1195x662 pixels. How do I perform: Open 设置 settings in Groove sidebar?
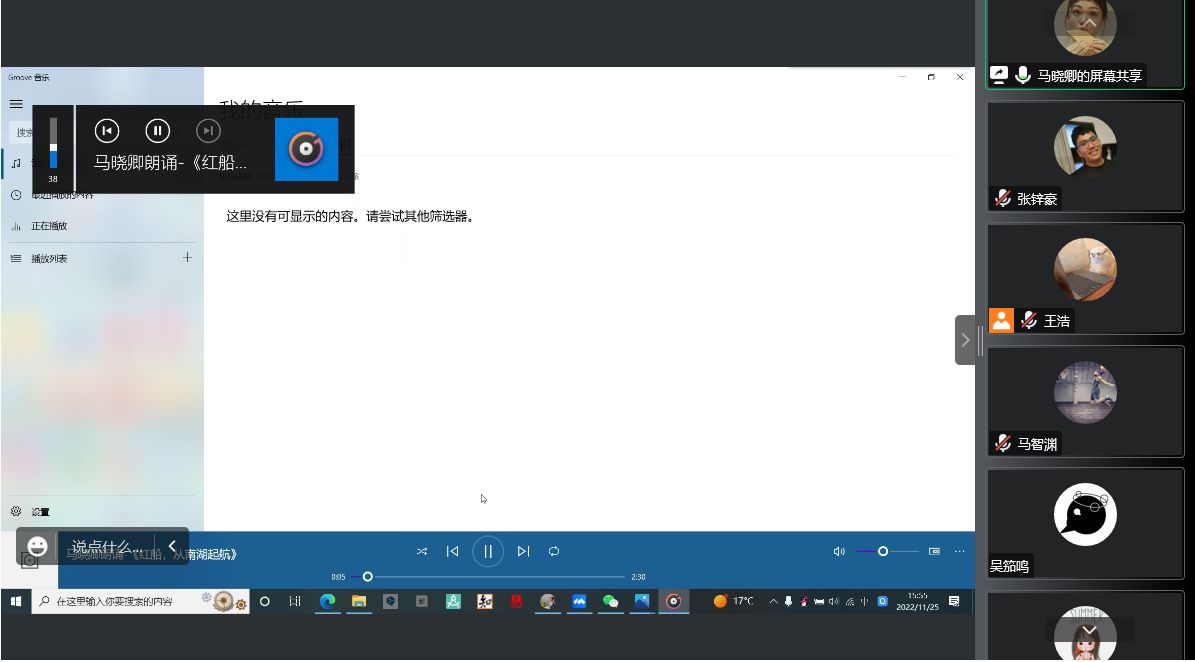40,512
